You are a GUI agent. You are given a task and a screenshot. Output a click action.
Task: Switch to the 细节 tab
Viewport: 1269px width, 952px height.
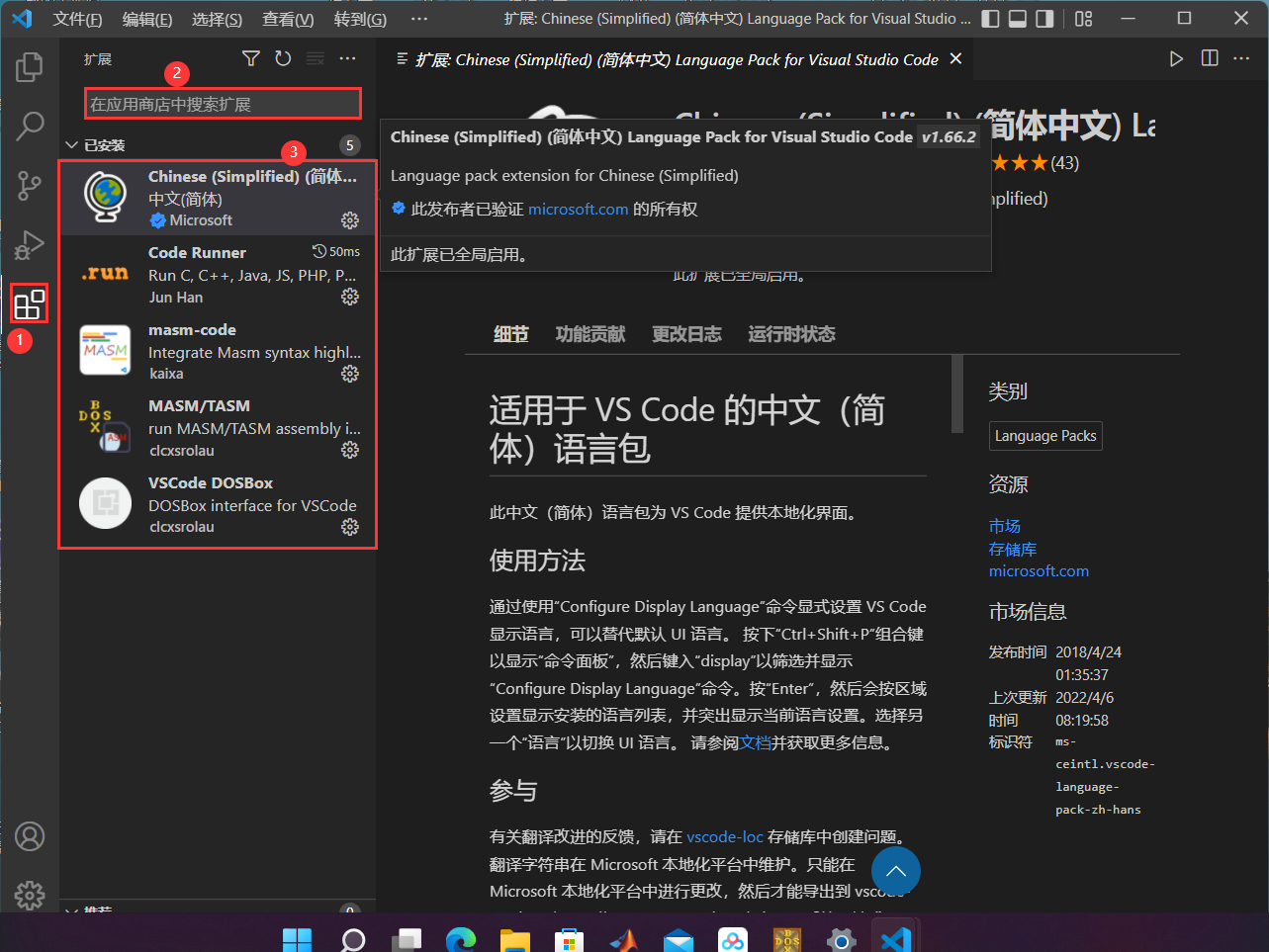click(x=510, y=334)
